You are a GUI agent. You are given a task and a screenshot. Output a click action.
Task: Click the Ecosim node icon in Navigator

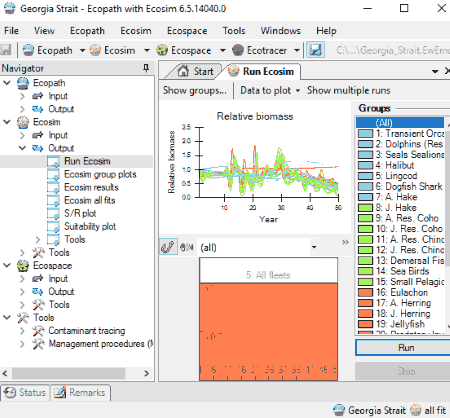23,122
